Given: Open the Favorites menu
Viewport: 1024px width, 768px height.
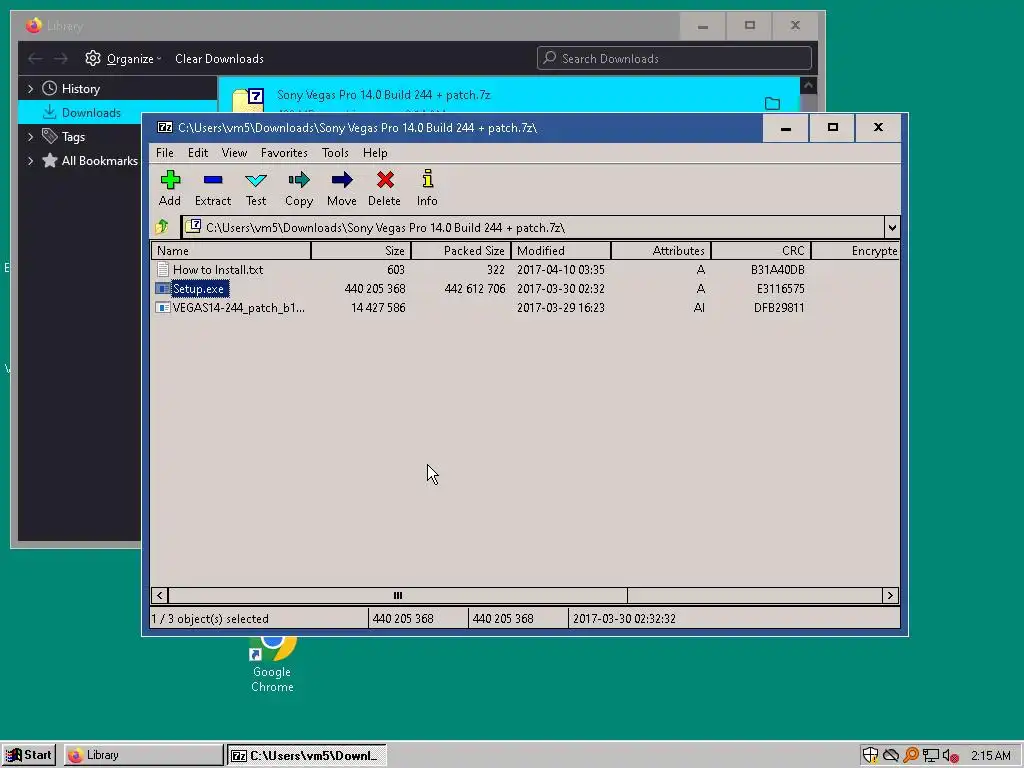Looking at the screenshot, I should pos(284,153).
